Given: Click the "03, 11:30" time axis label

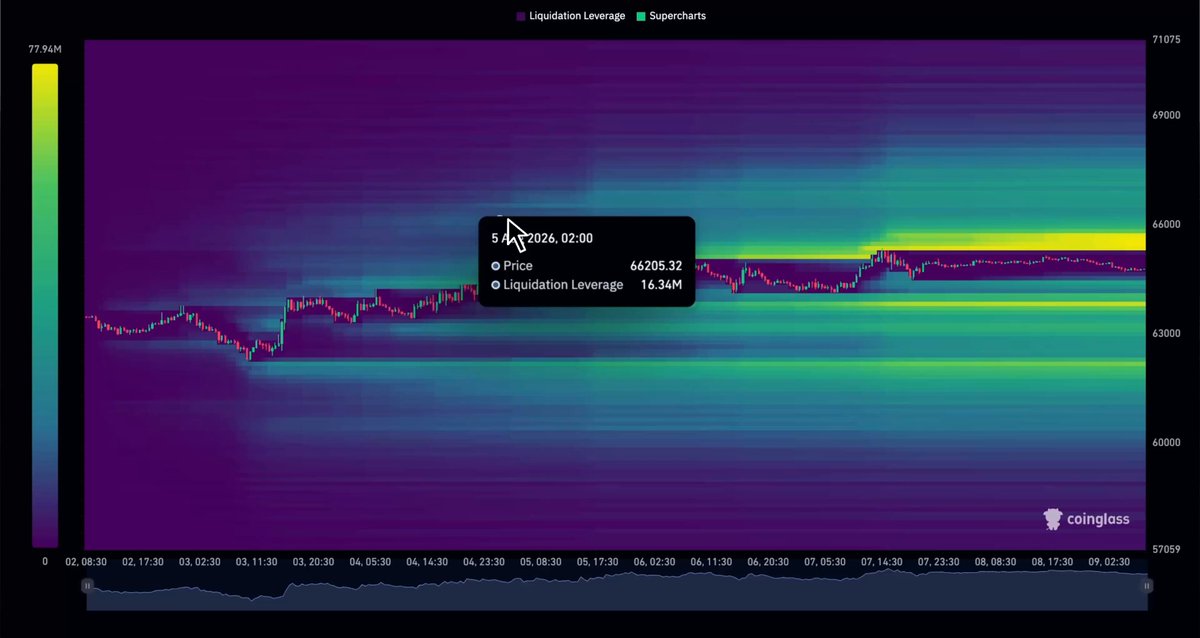Looking at the screenshot, I should [x=258, y=562].
